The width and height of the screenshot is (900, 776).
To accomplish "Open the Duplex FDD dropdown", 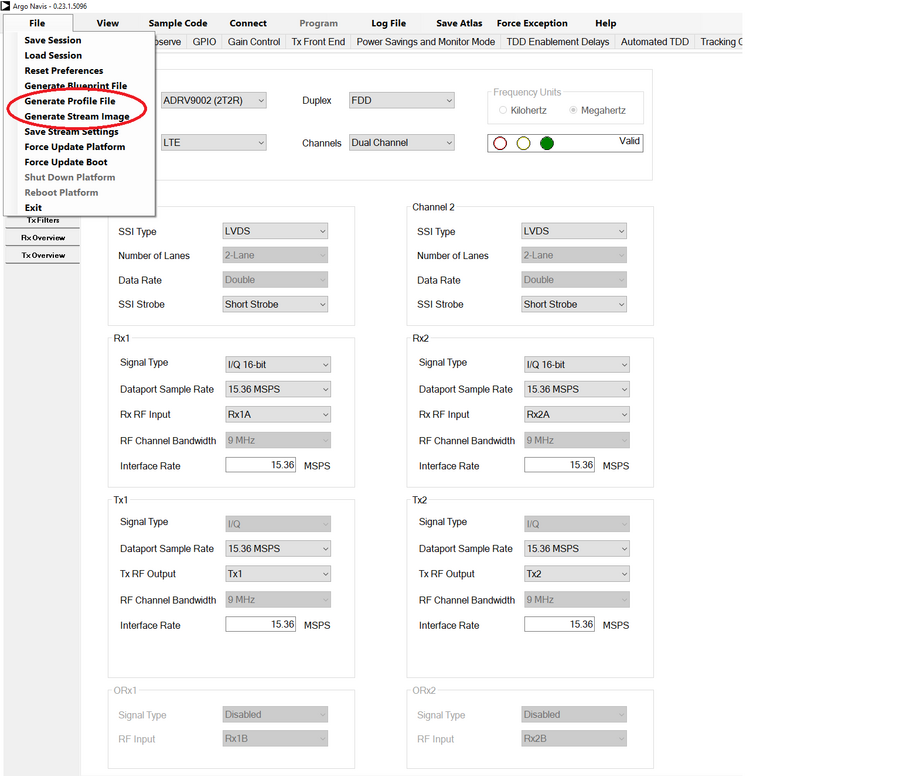I will pyautogui.click(x=400, y=100).
